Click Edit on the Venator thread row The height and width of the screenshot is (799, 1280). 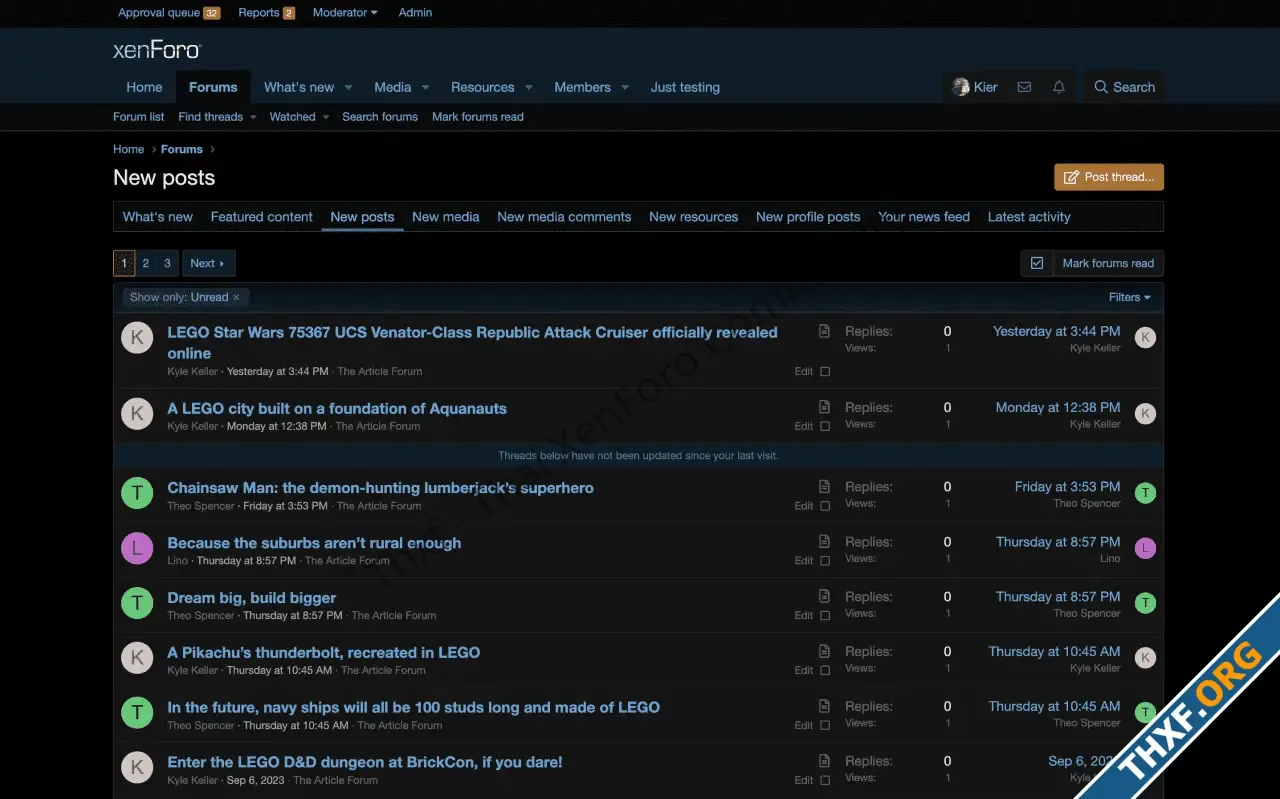(804, 371)
